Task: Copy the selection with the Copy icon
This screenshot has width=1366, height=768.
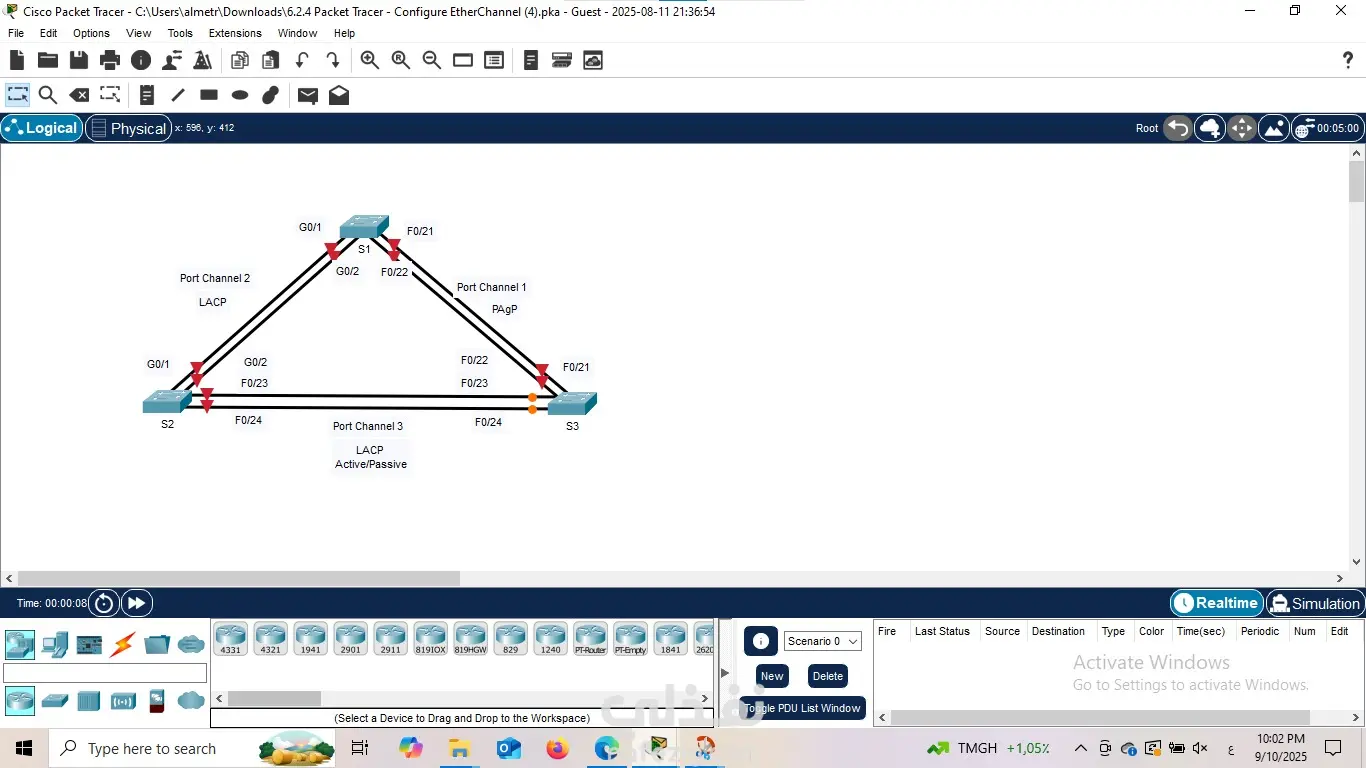Action: [x=239, y=60]
